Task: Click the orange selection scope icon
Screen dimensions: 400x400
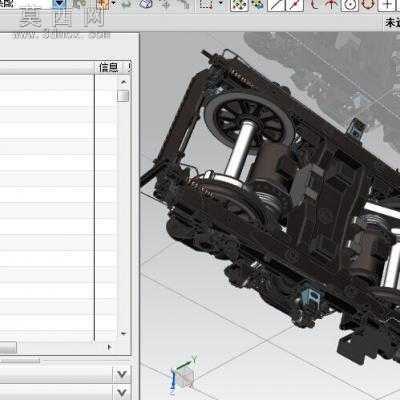Action: click(x=103, y=4)
